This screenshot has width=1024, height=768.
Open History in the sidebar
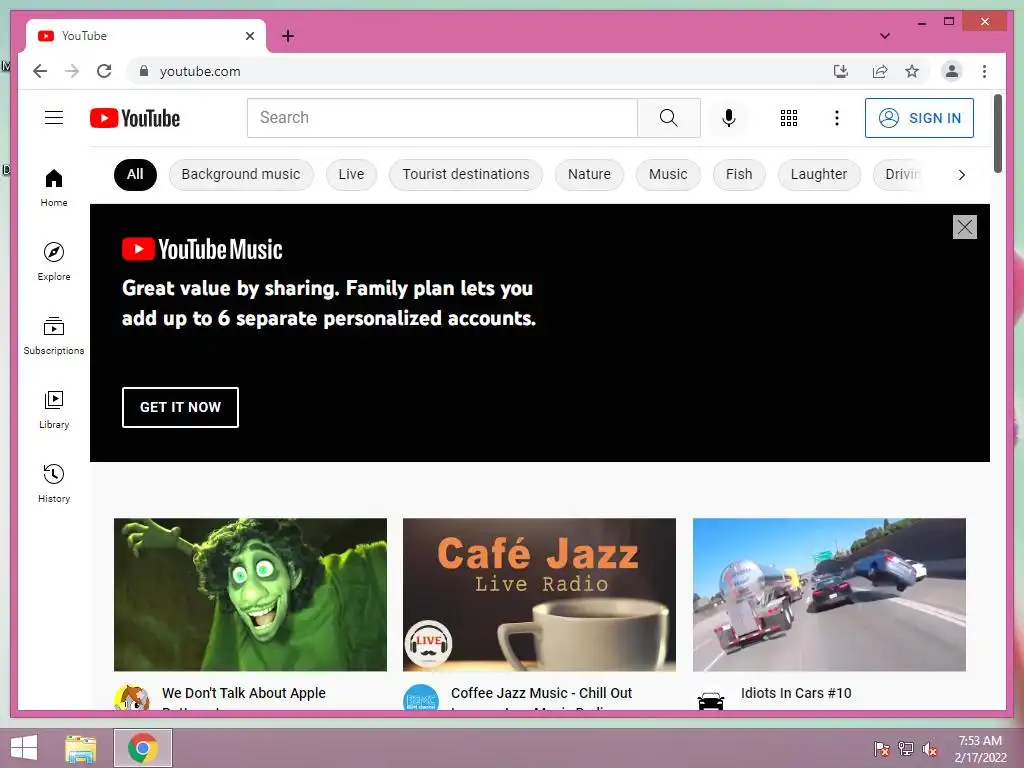click(54, 483)
